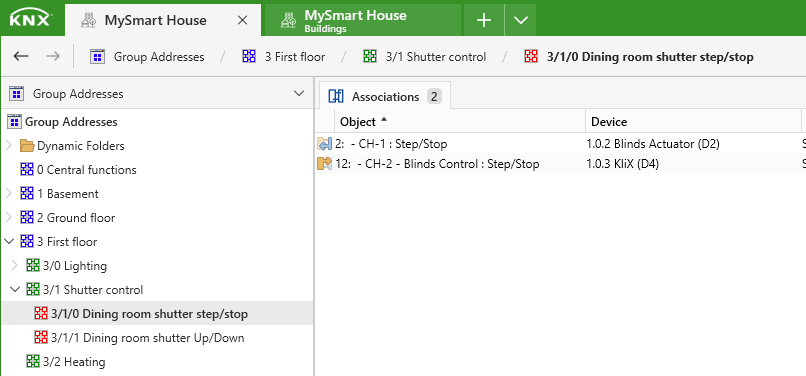Click red icon of 3/1/1 address
Screen dimensions: 806x376
tap(41, 337)
